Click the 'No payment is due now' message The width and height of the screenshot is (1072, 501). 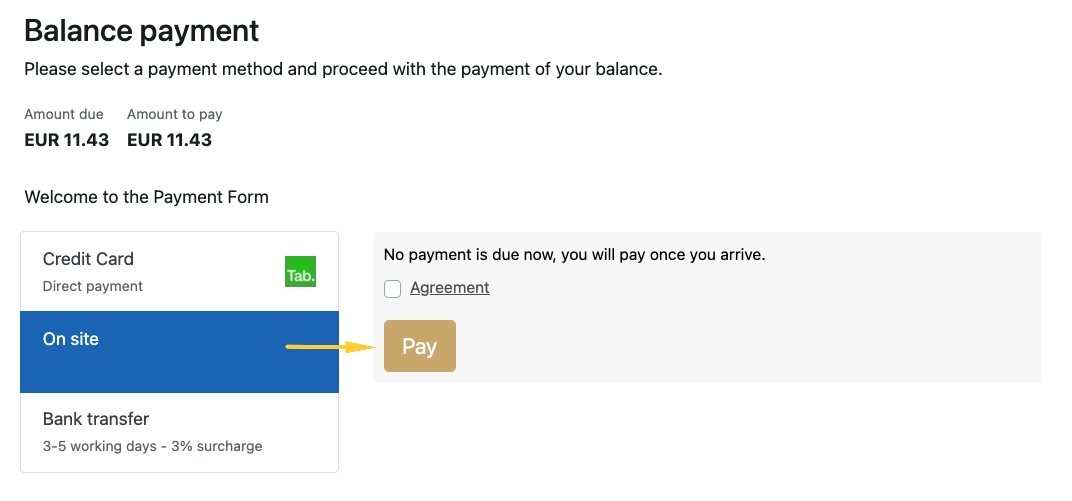tap(574, 255)
